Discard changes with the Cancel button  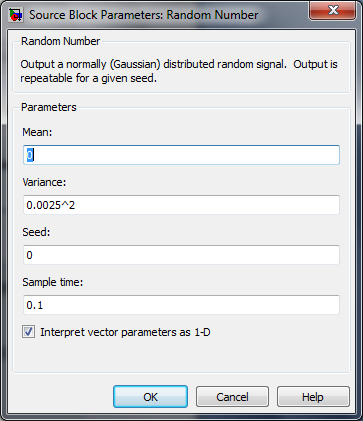[232, 397]
